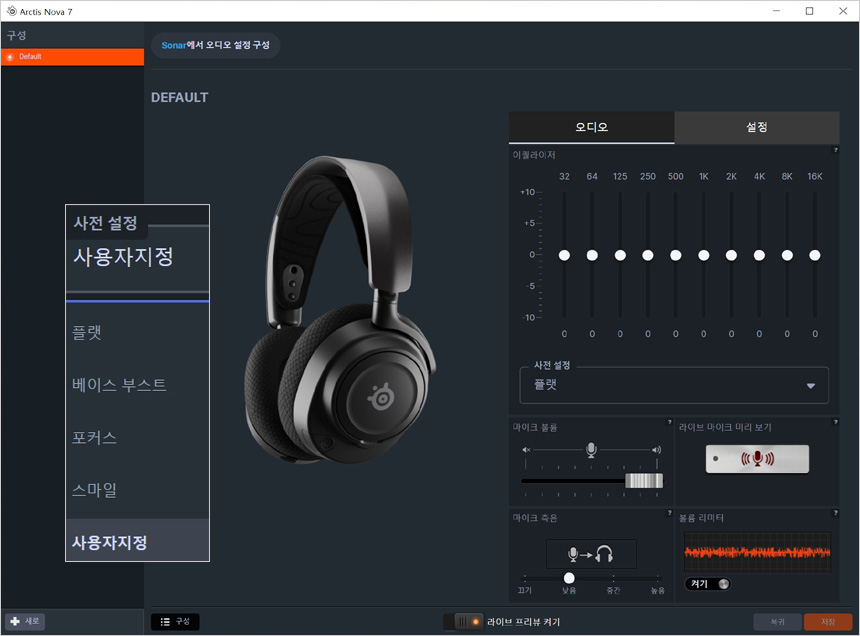Image resolution: width=860 pixels, height=636 pixels.
Task: Click the loud speaker icon in mic volume
Action: point(656,450)
